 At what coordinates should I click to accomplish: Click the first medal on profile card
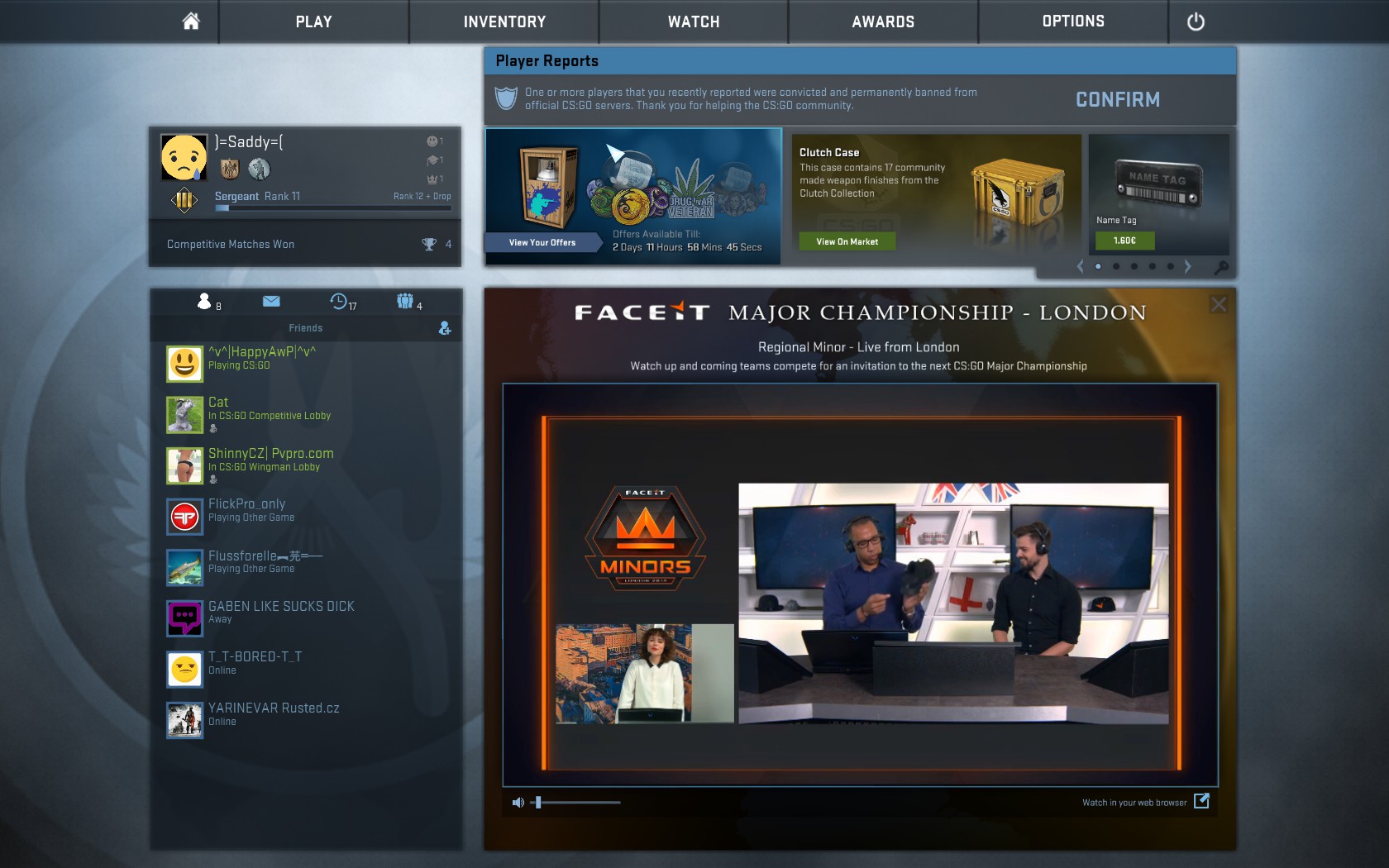tap(229, 169)
